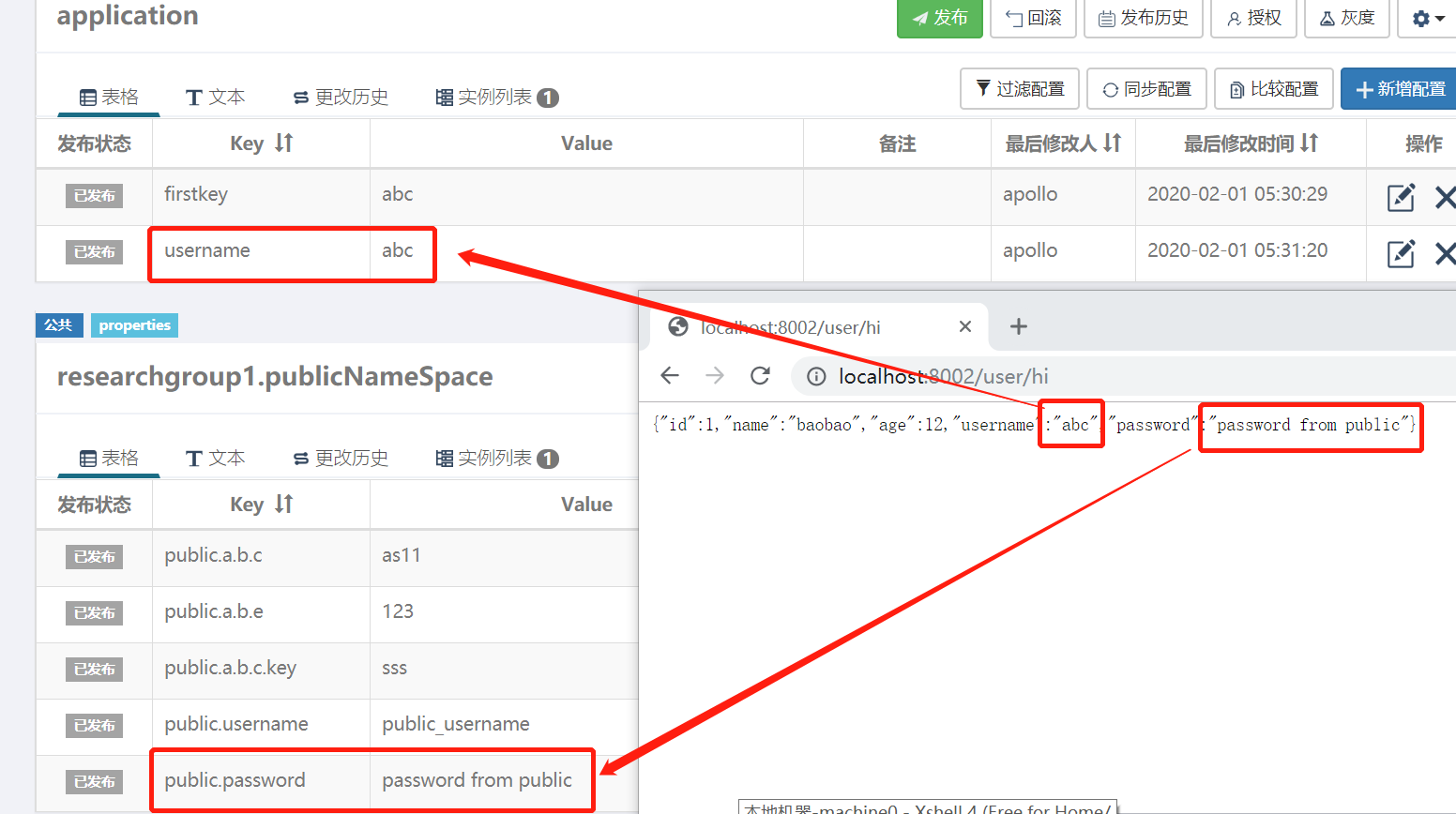Click researchgroup1.publicNameSpace heading
1456x814 pixels.
click(x=275, y=377)
